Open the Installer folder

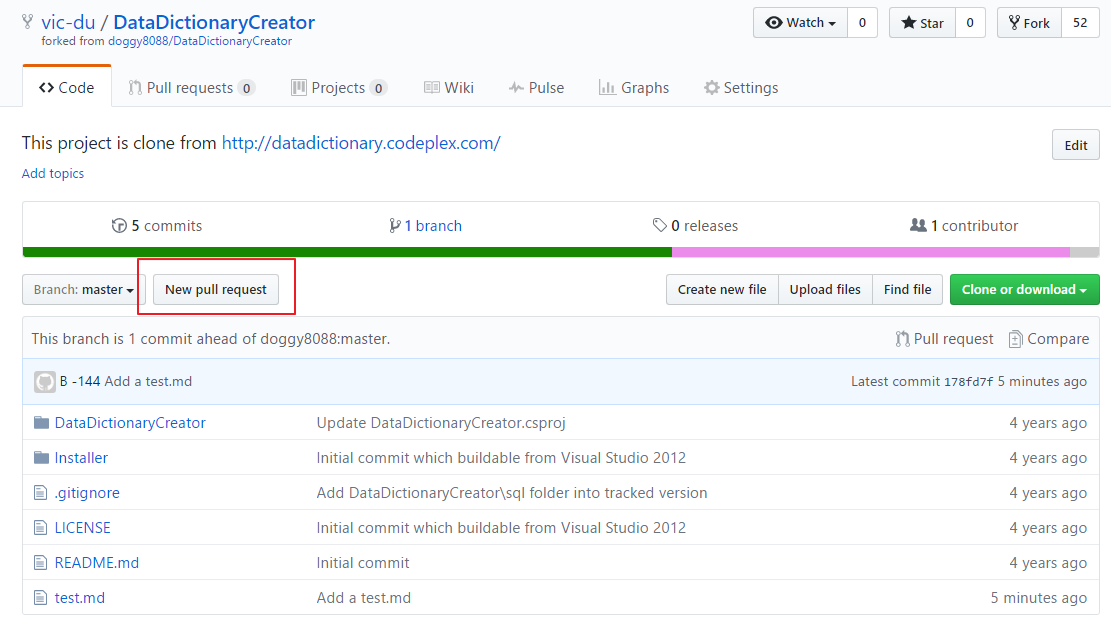81,457
